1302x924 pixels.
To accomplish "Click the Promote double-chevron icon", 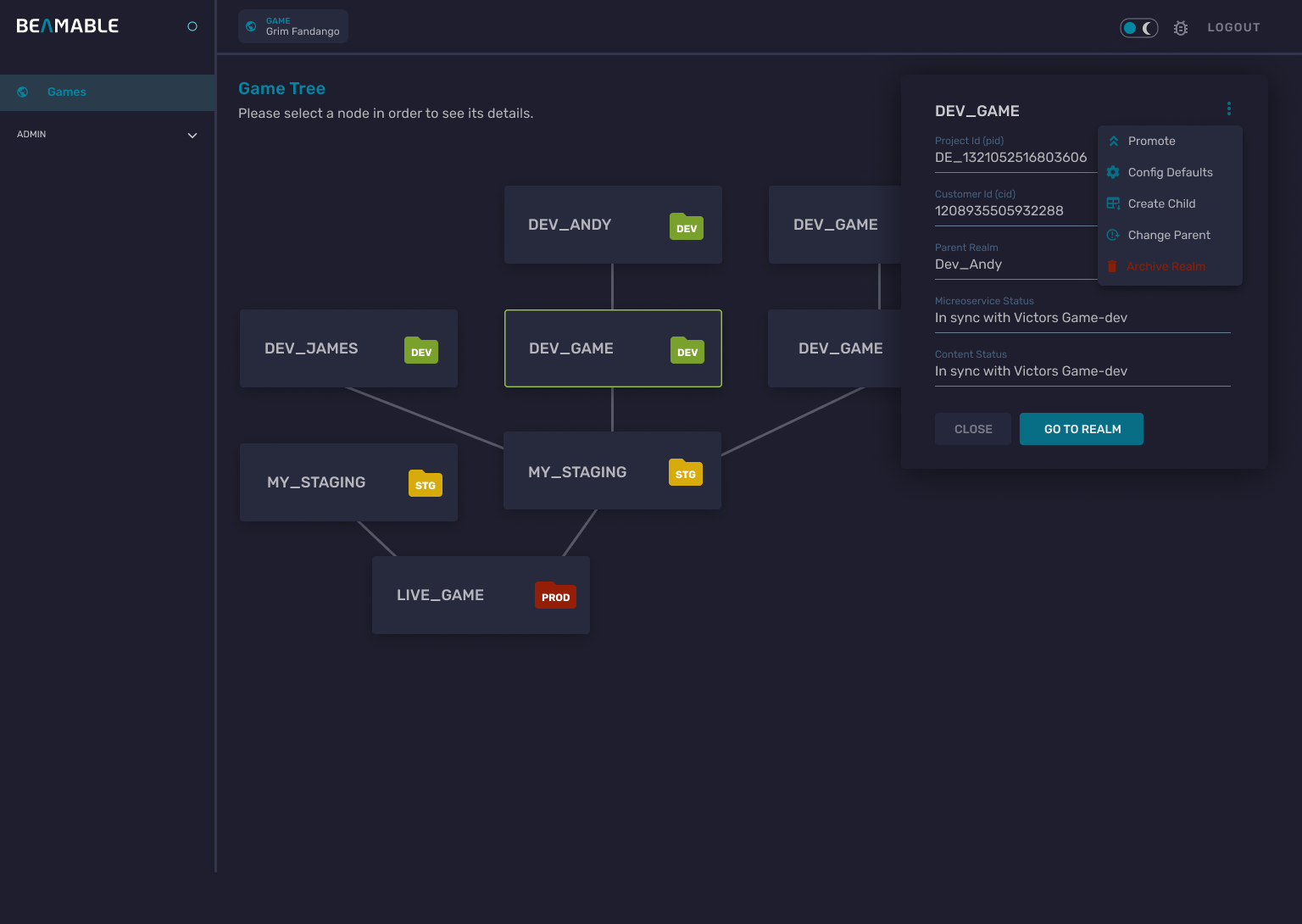I will point(1112,141).
